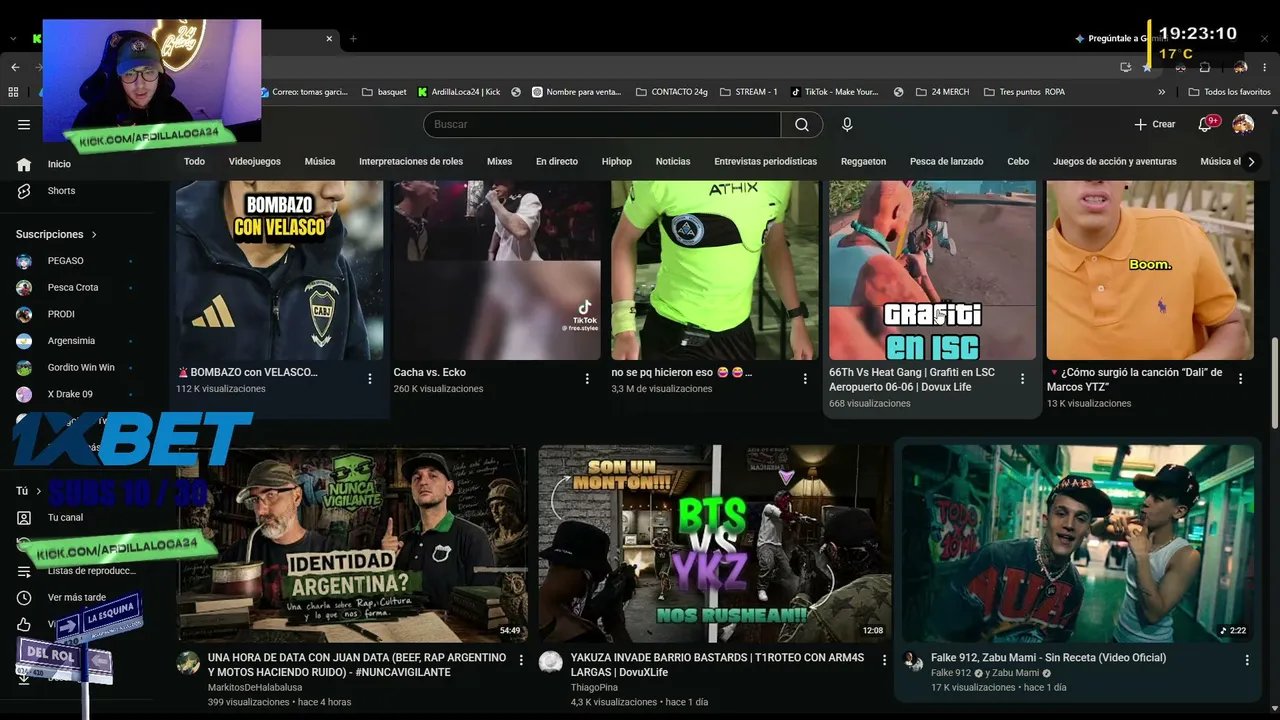Open the 24 MERCH bookmark folder
1280x720 pixels.
(x=941, y=92)
